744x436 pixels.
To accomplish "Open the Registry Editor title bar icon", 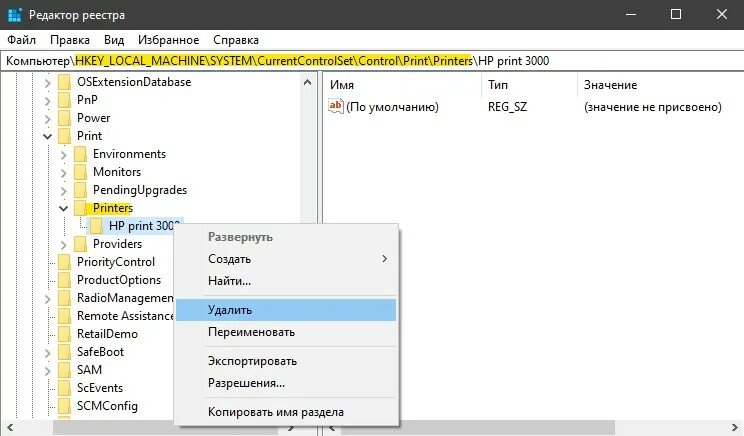I will point(15,15).
